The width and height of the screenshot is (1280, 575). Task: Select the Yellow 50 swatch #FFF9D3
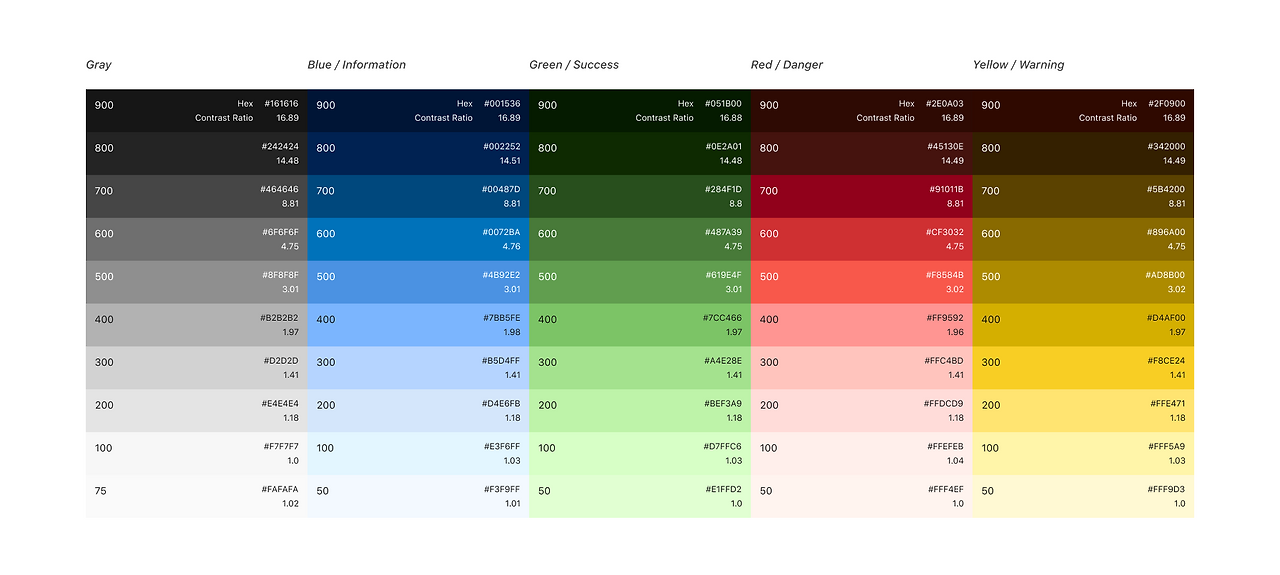(1084, 497)
